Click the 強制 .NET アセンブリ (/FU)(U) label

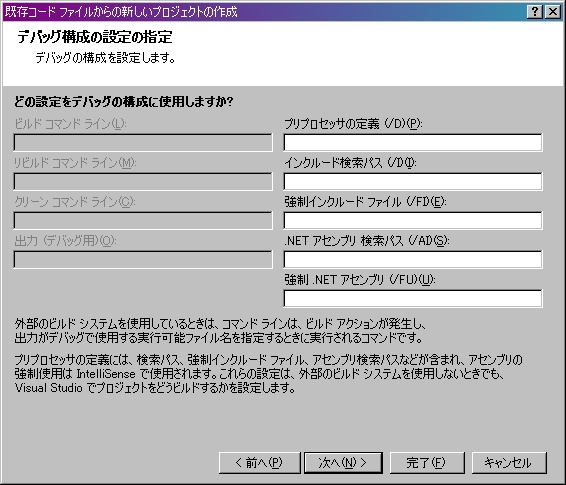tap(360, 280)
